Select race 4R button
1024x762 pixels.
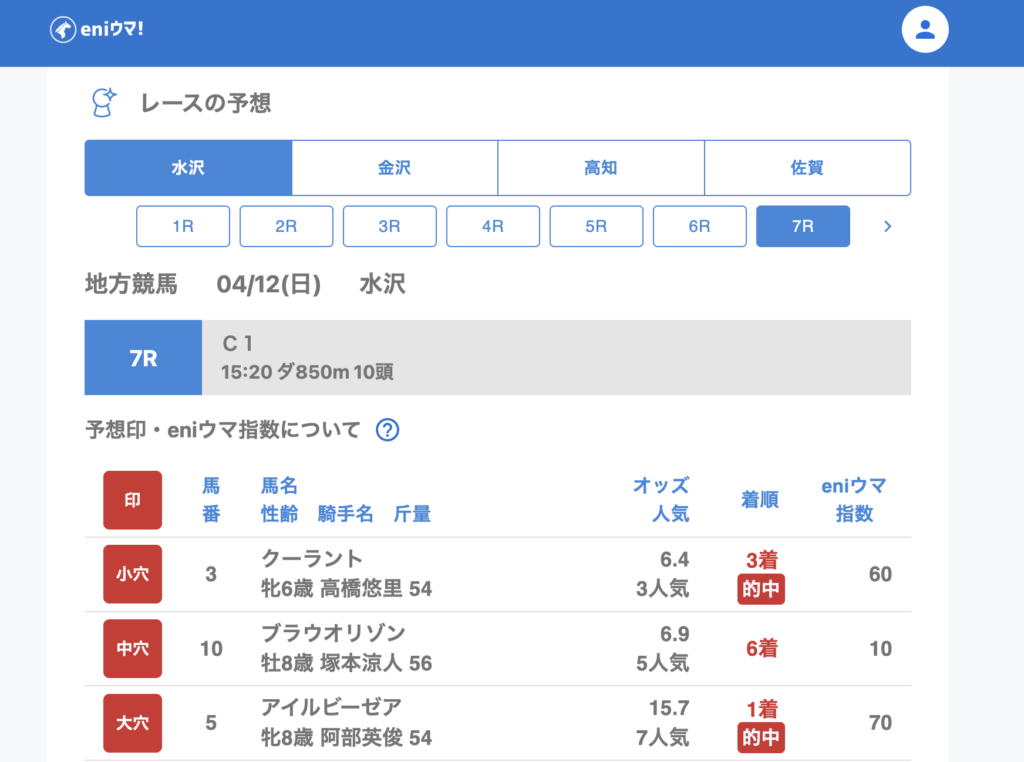pyautogui.click(x=493, y=227)
